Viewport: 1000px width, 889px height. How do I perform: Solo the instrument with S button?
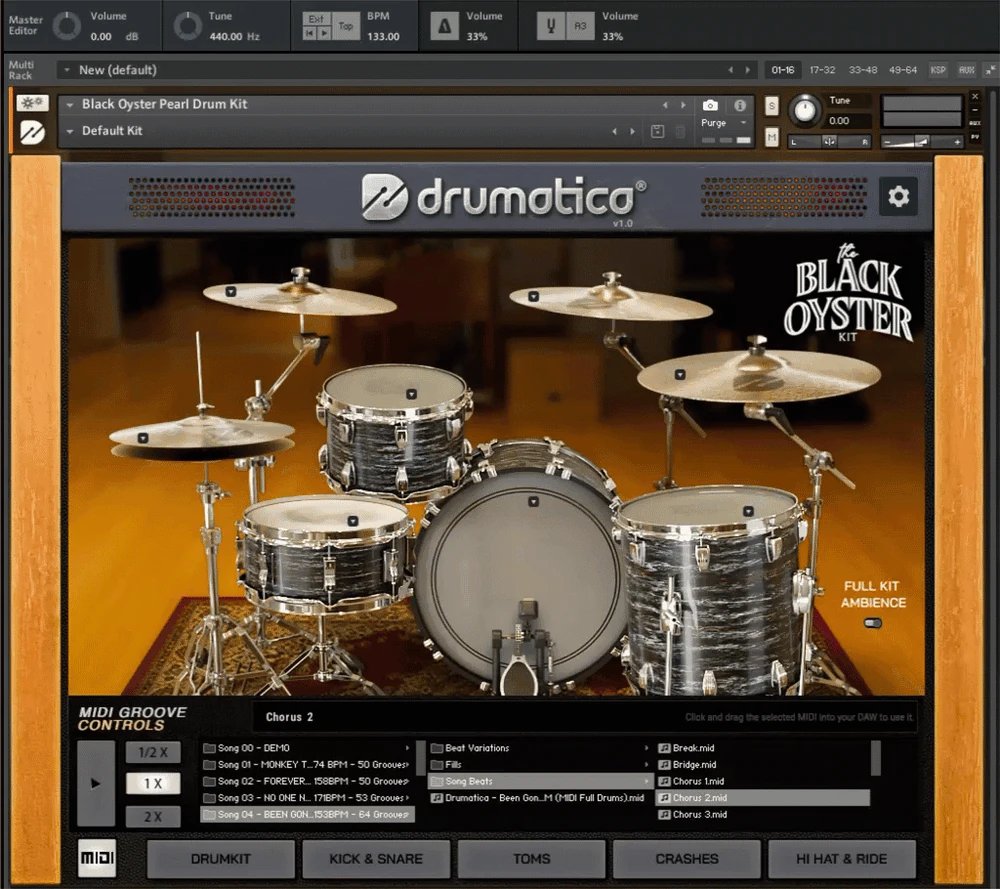pos(772,106)
